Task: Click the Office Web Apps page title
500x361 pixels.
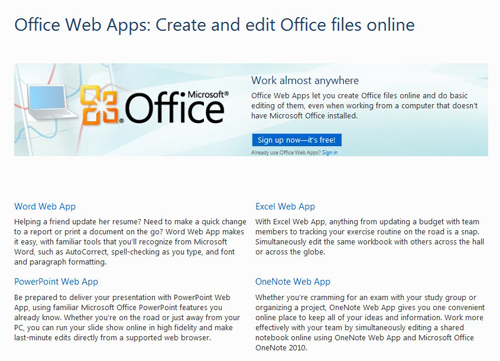Action: pyautogui.click(x=215, y=25)
